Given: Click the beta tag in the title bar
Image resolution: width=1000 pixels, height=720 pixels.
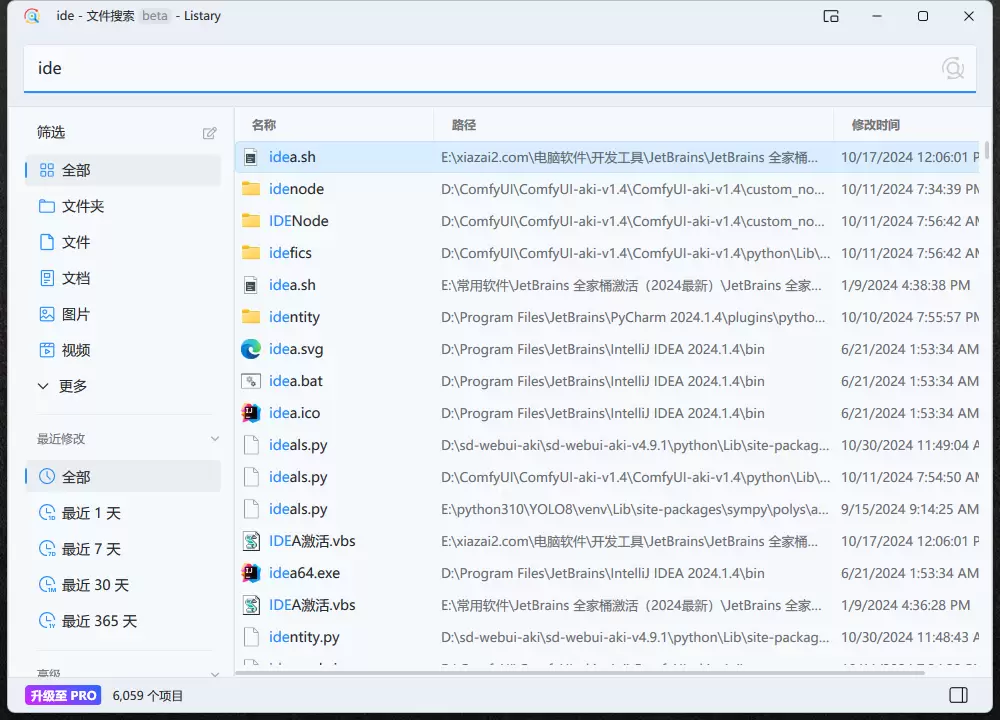Looking at the screenshot, I should point(155,16).
